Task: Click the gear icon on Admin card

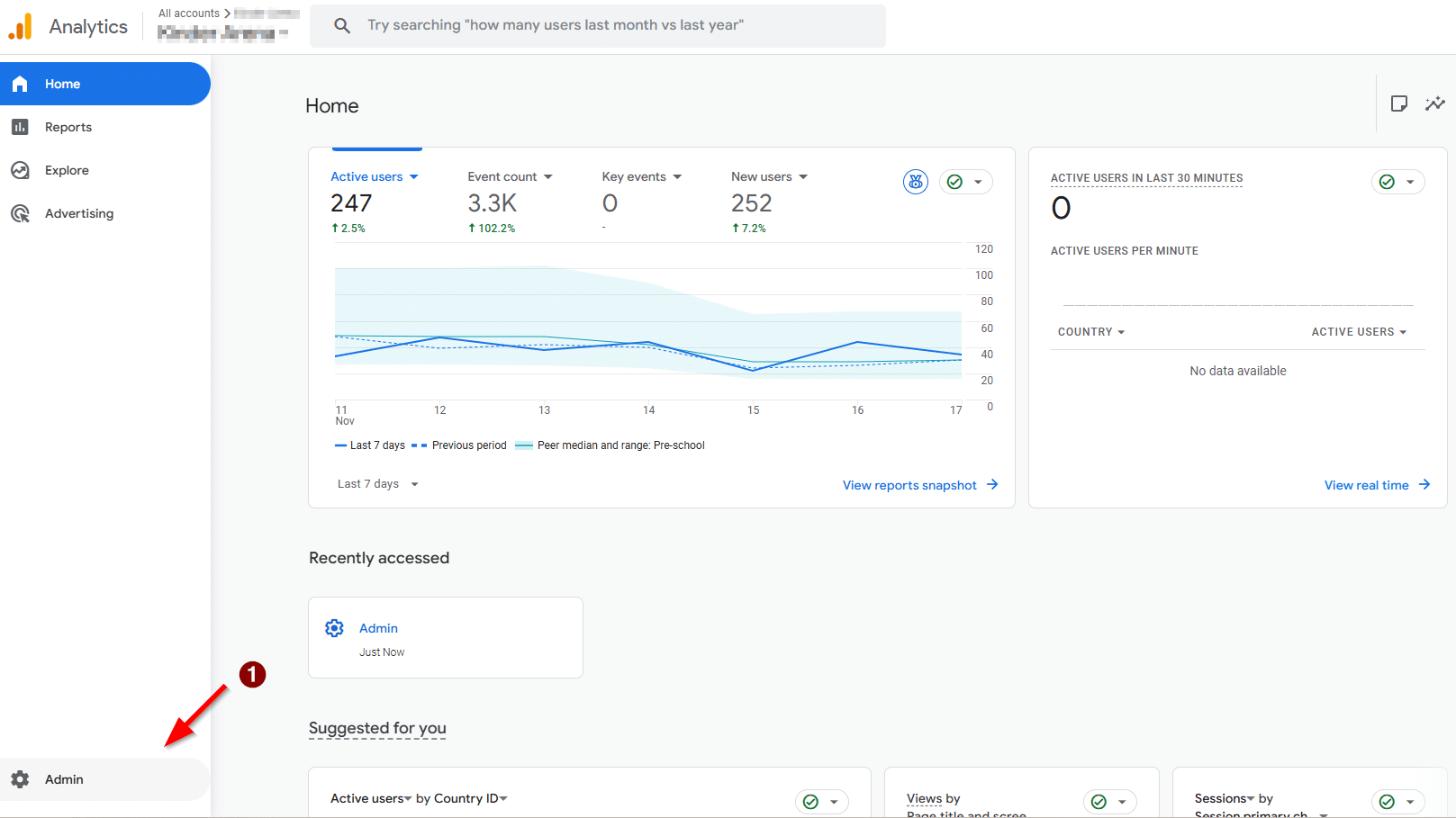Action: point(334,628)
